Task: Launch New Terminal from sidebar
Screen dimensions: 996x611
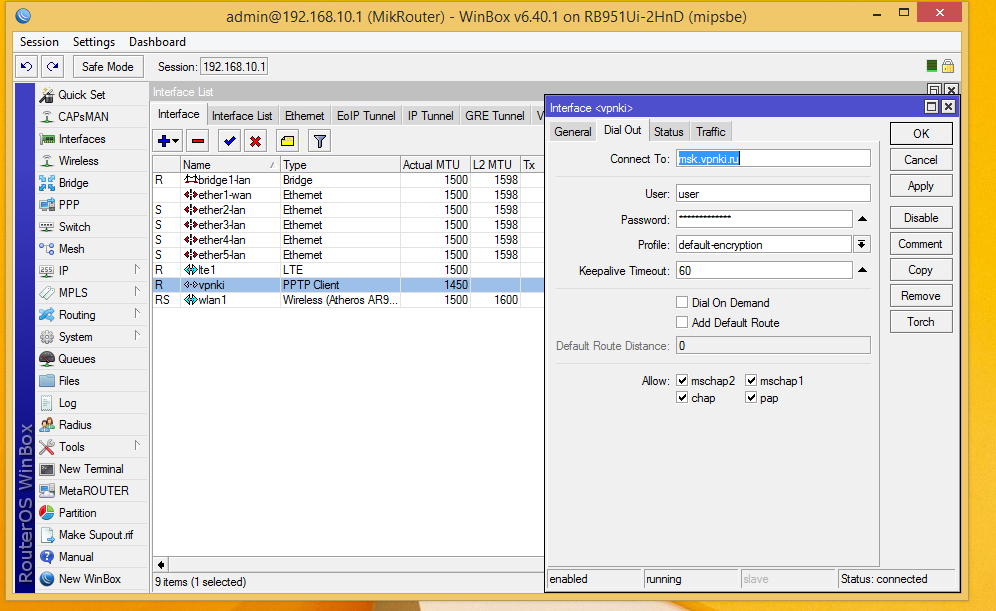Action: 91,469
